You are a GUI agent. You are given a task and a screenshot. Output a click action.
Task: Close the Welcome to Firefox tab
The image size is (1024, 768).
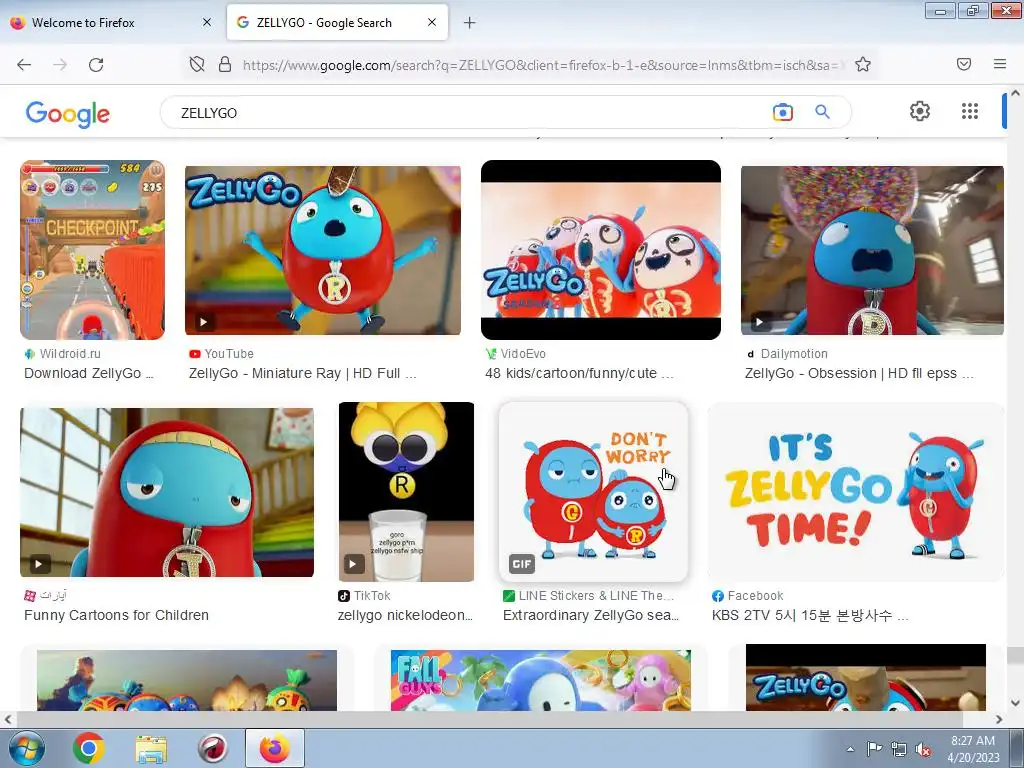(207, 22)
